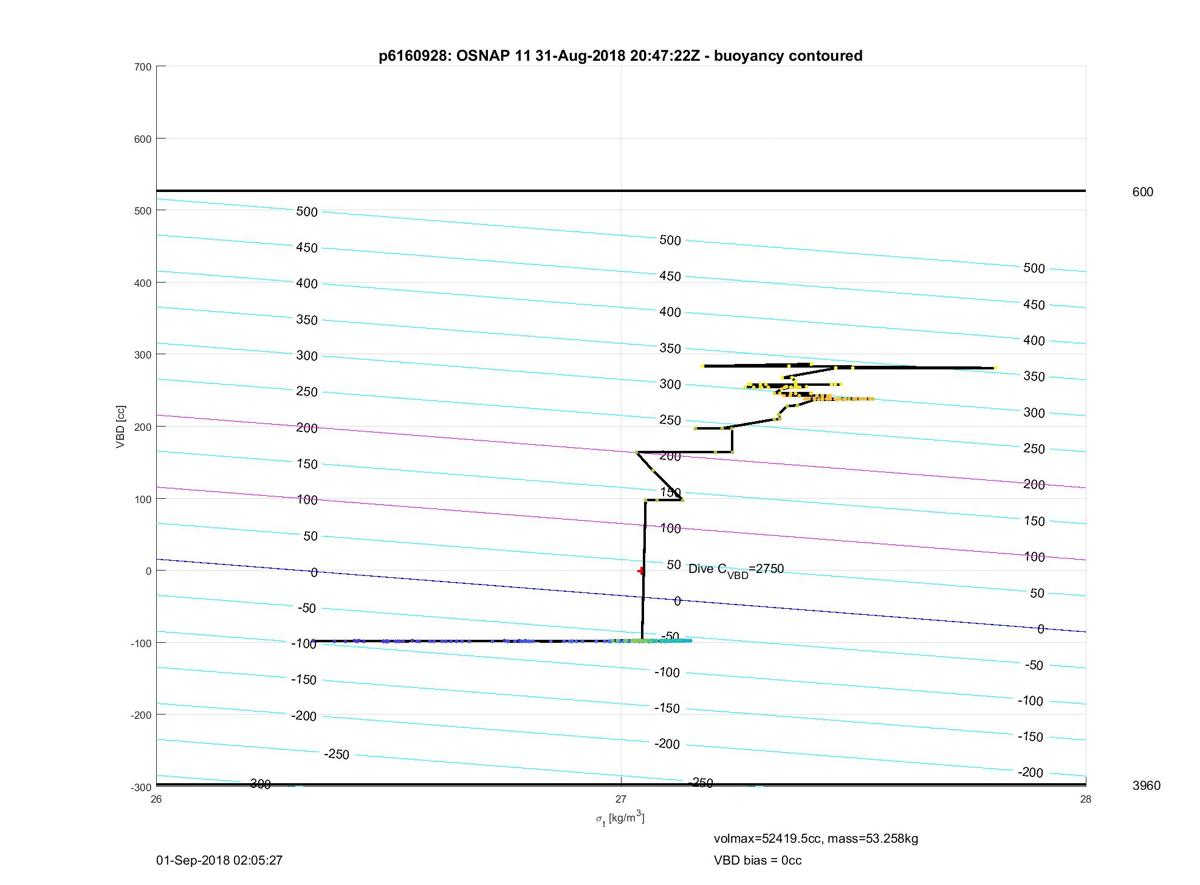Screen dimensions: 1200x885
Task: Click the y-axis tick label '0'
Action: 148,571
